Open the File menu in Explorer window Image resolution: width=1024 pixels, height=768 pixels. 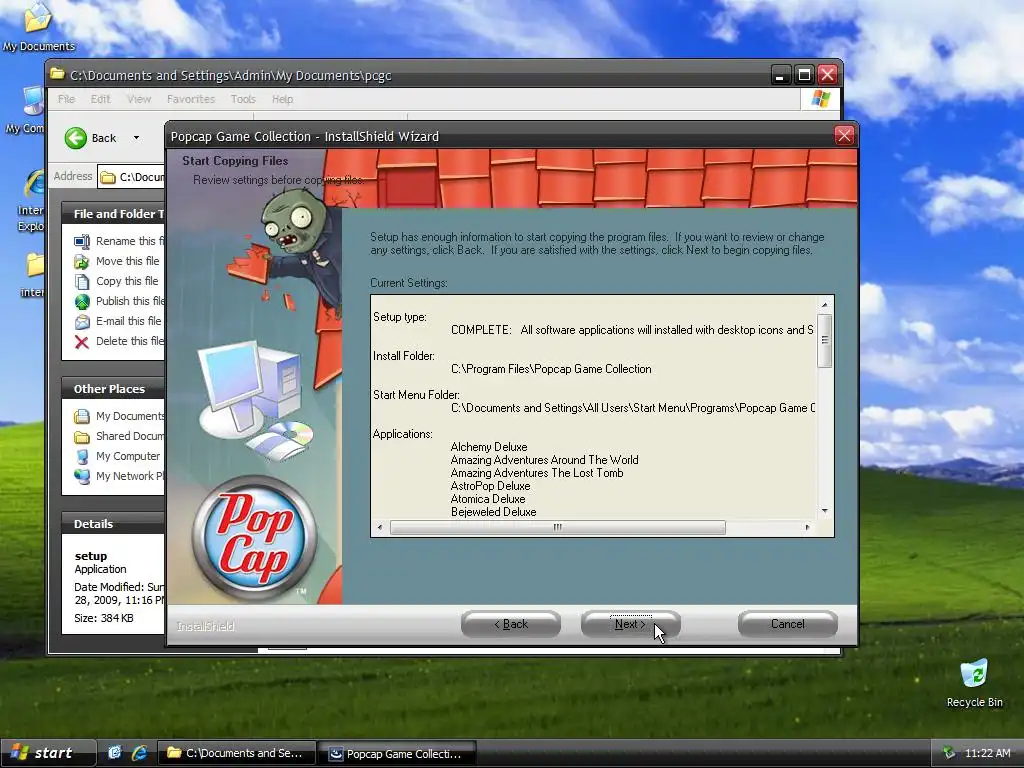pyautogui.click(x=66, y=99)
